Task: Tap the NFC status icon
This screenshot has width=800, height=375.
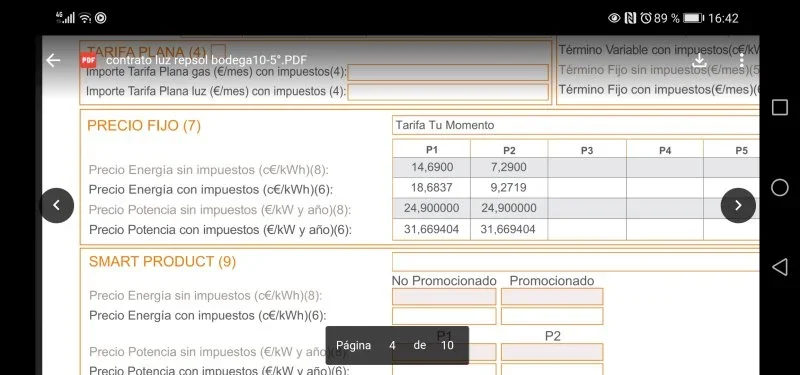Action: pos(631,18)
